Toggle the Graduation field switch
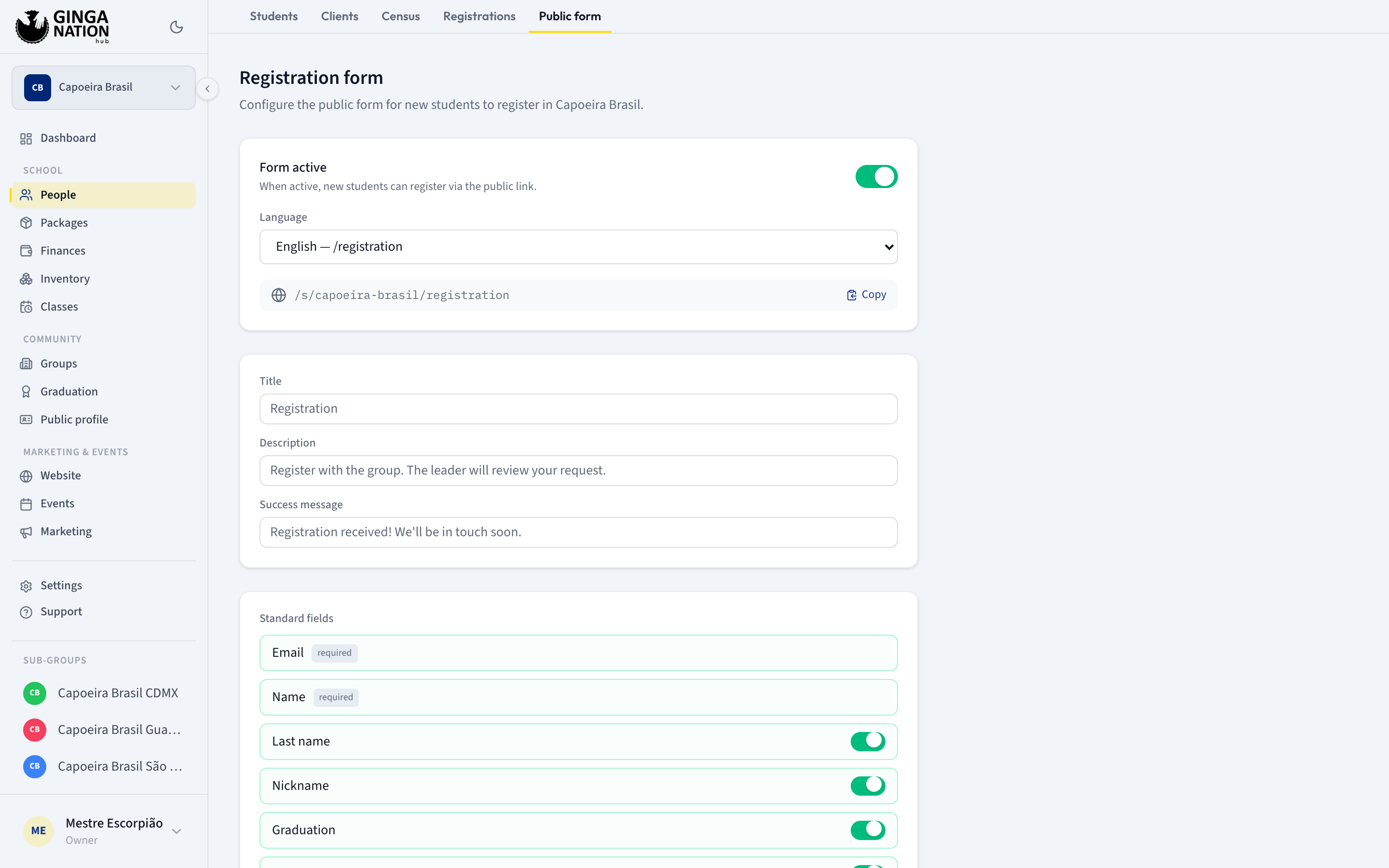 point(868,829)
